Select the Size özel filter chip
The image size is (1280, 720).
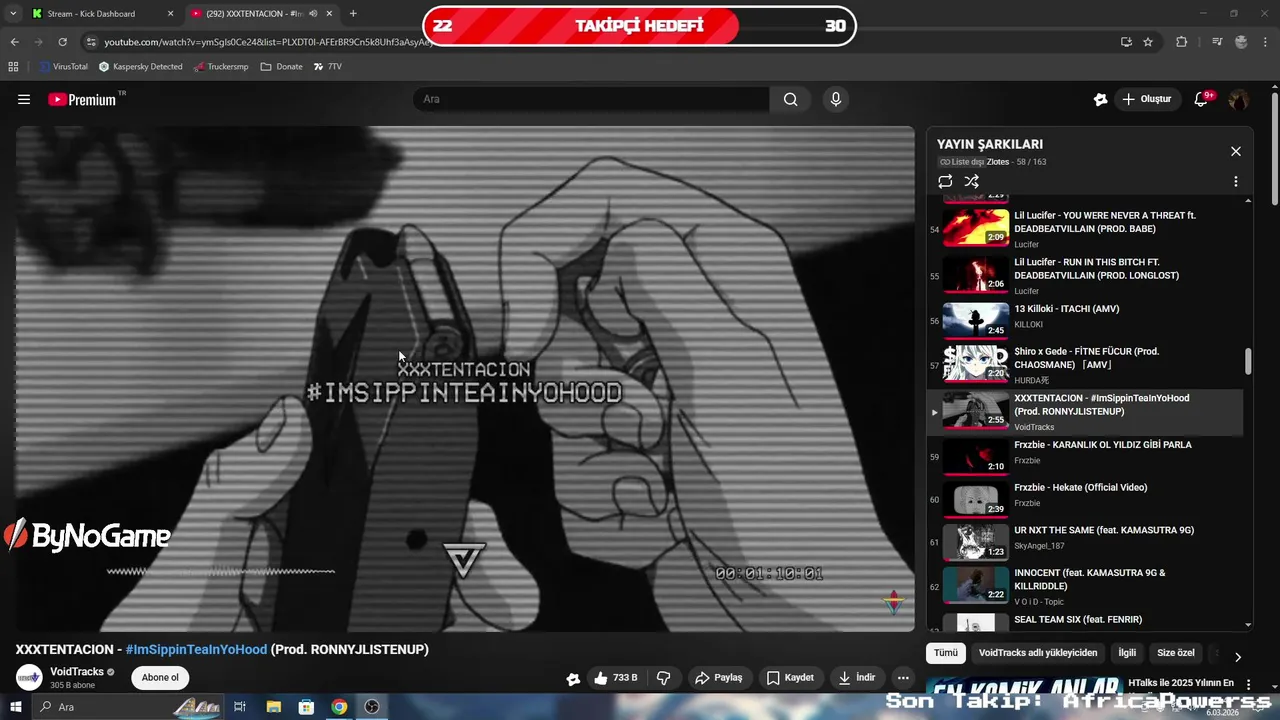1176,653
